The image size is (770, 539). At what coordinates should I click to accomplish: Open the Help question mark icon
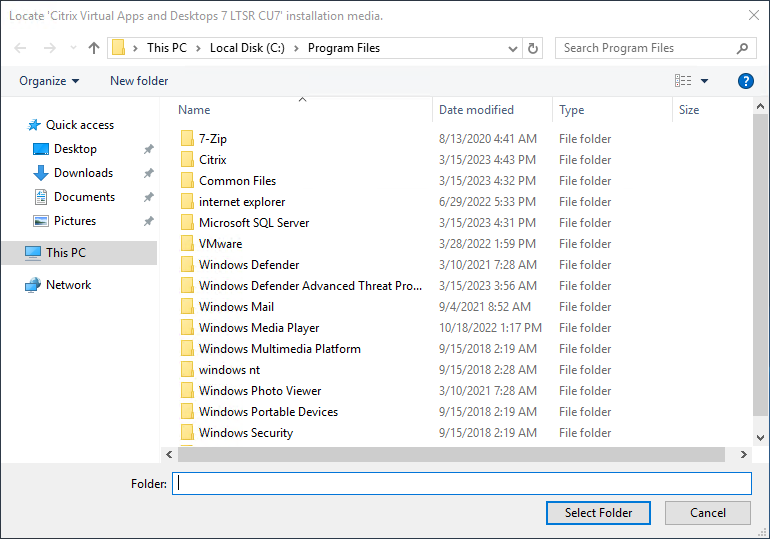tap(745, 81)
